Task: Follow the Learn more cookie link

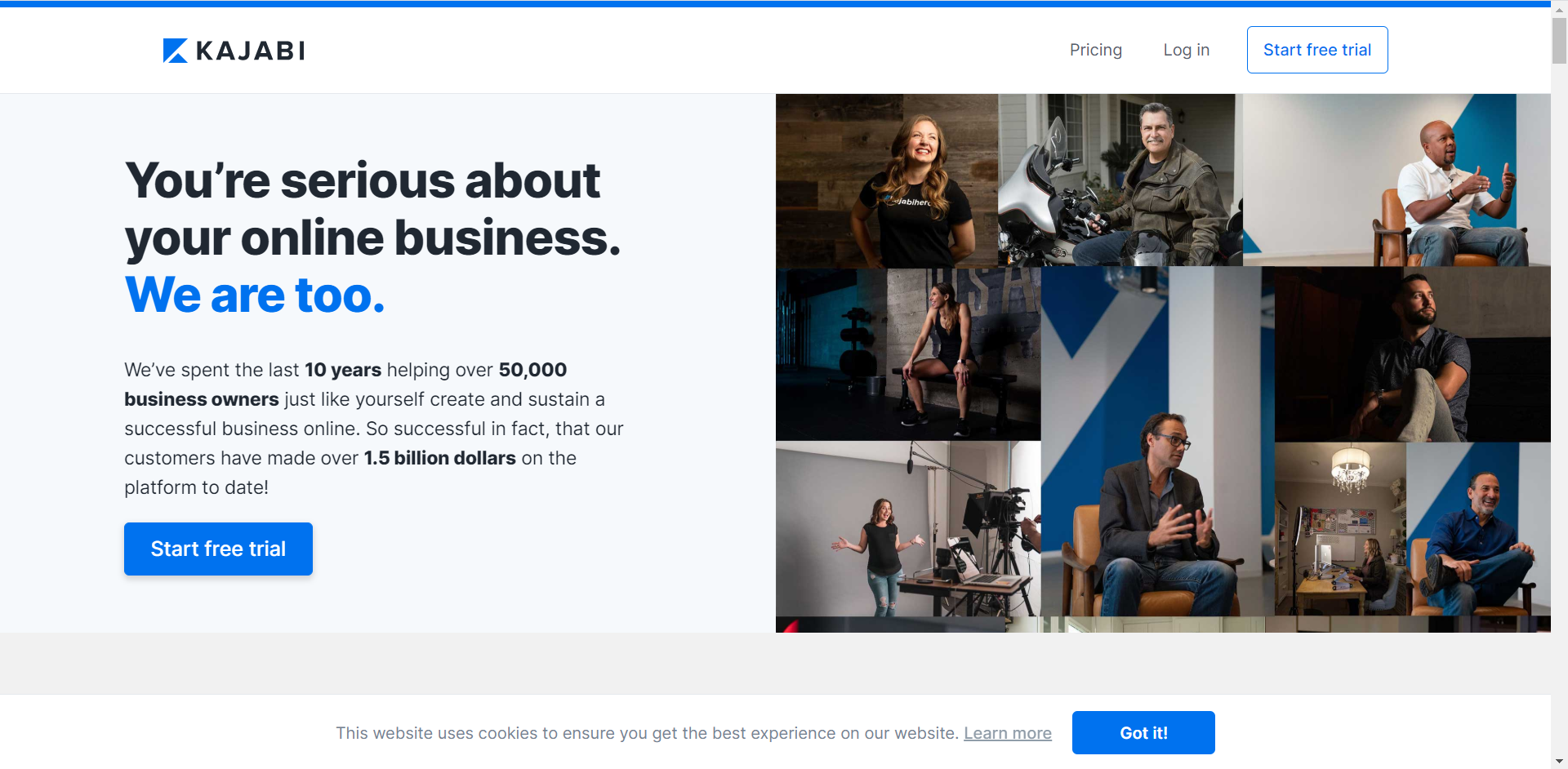Action: (x=1008, y=733)
